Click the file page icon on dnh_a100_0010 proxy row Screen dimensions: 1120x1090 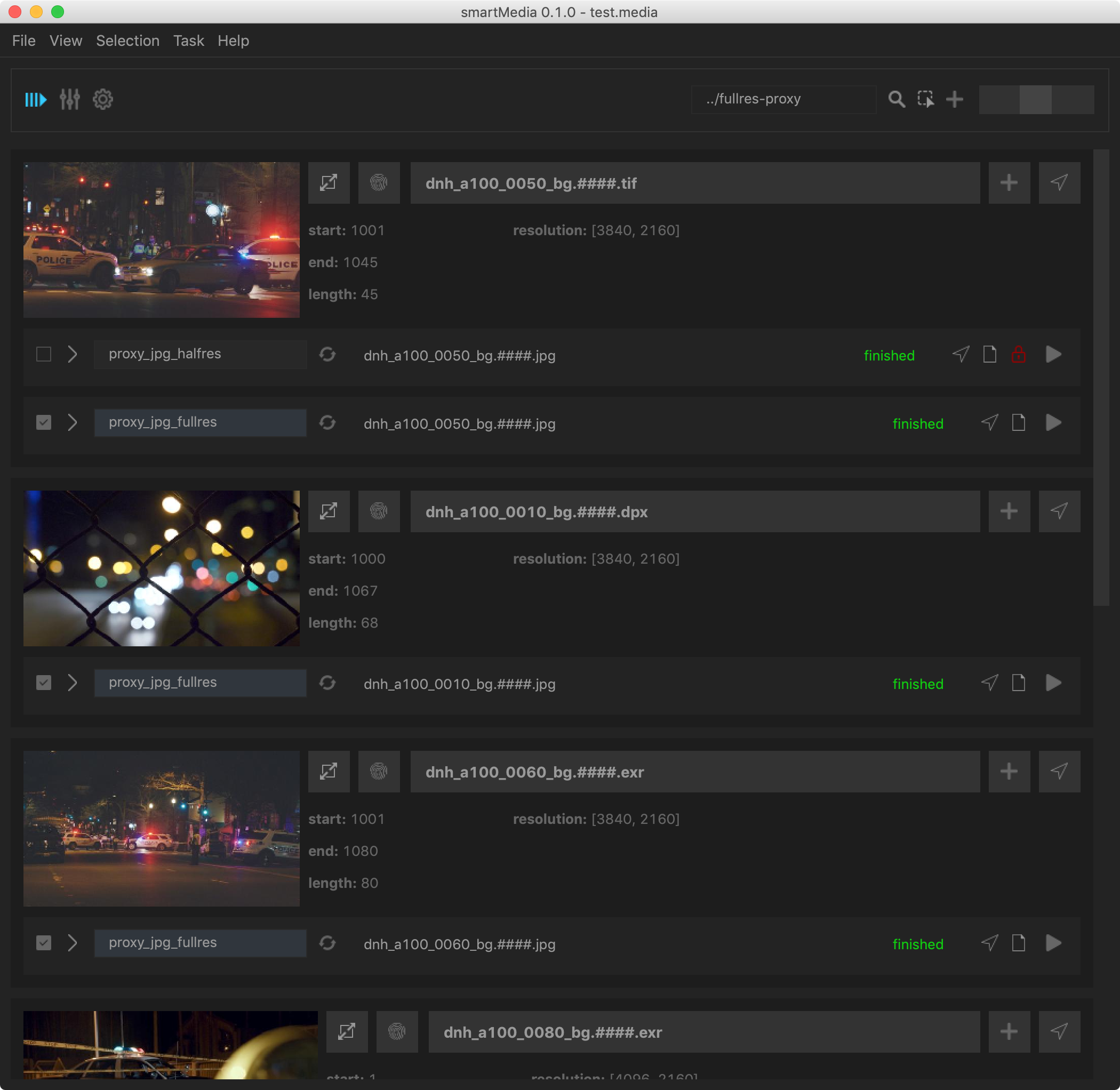[1018, 683]
